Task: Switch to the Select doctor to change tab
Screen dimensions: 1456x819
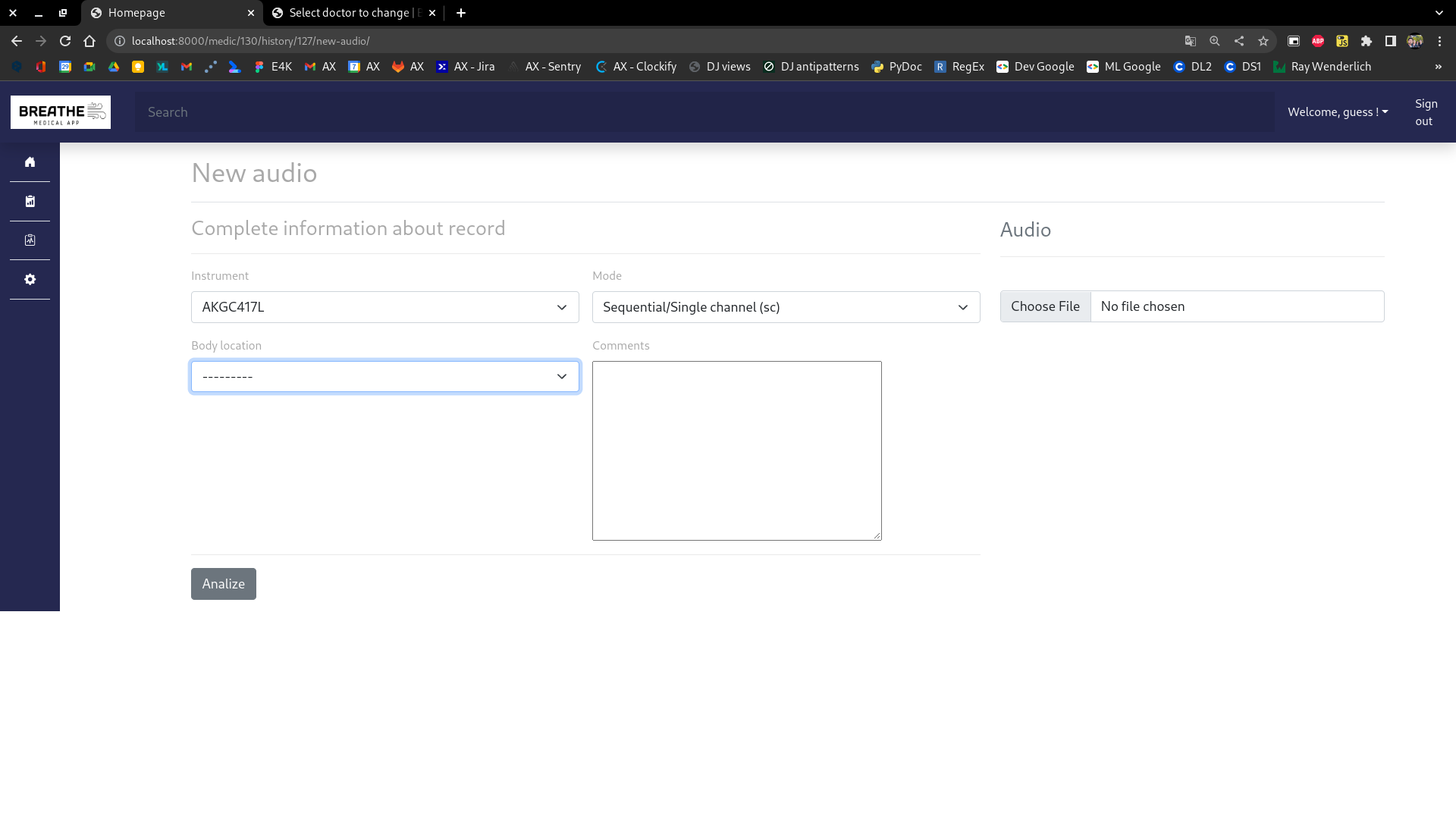Action: pos(349,13)
